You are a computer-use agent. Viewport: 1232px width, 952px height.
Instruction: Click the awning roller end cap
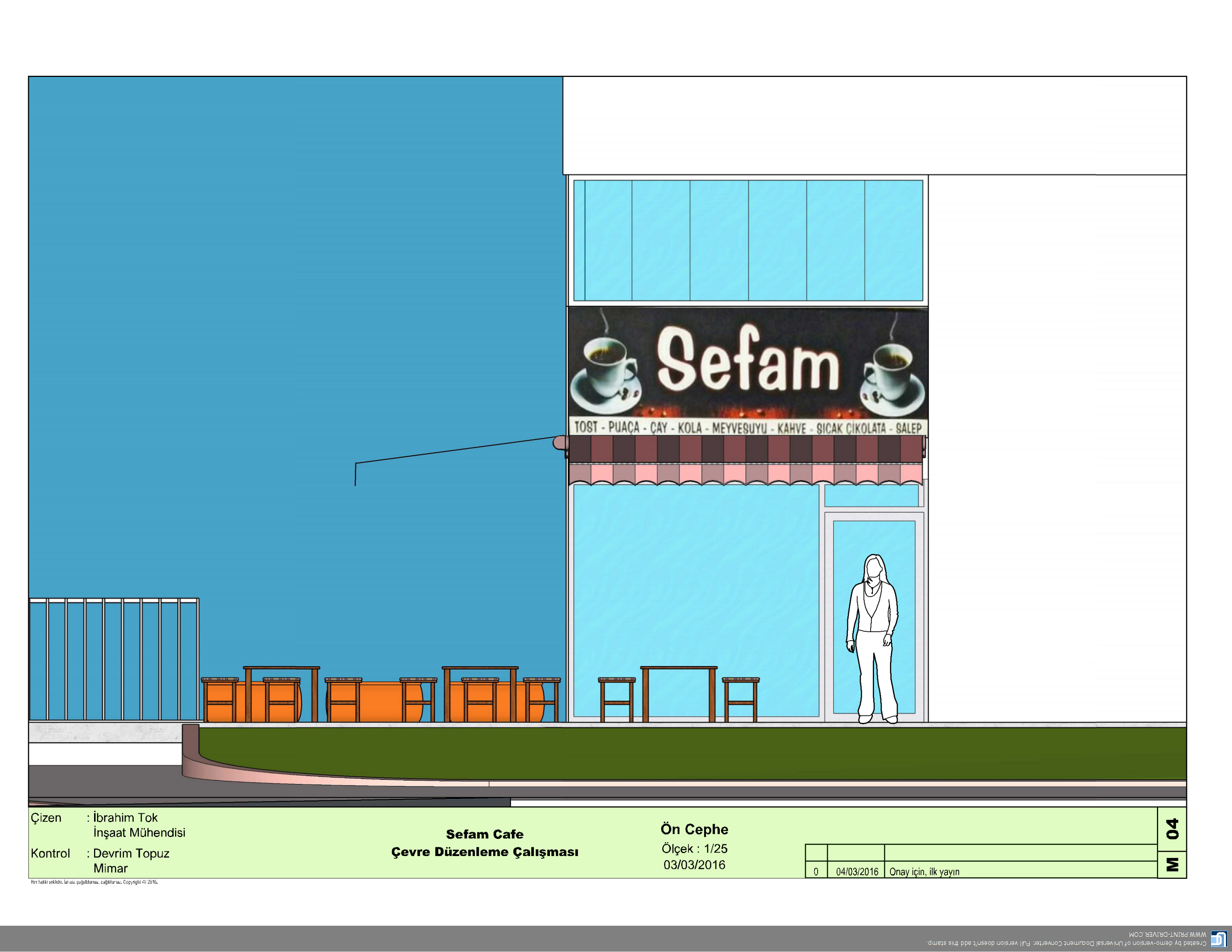(x=559, y=443)
